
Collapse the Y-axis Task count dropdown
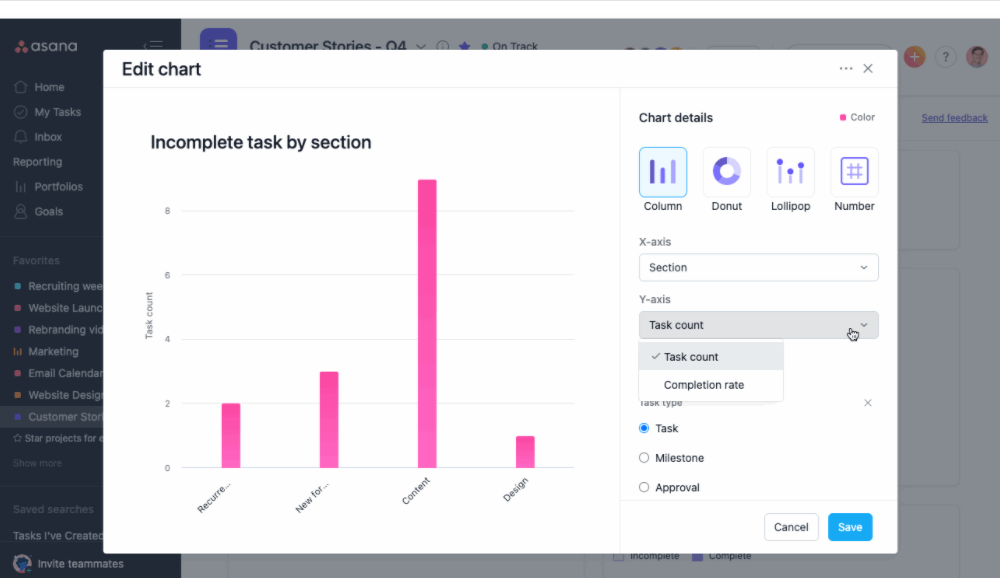click(758, 325)
